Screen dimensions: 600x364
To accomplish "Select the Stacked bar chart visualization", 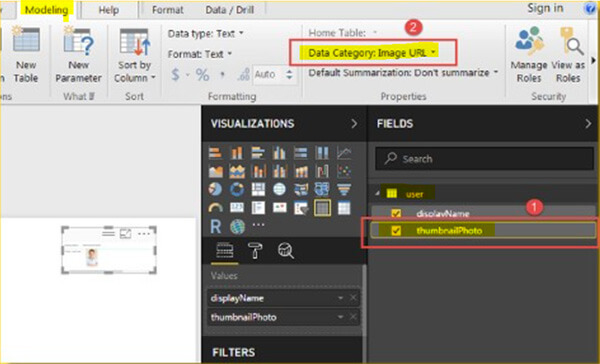I will coord(215,153).
